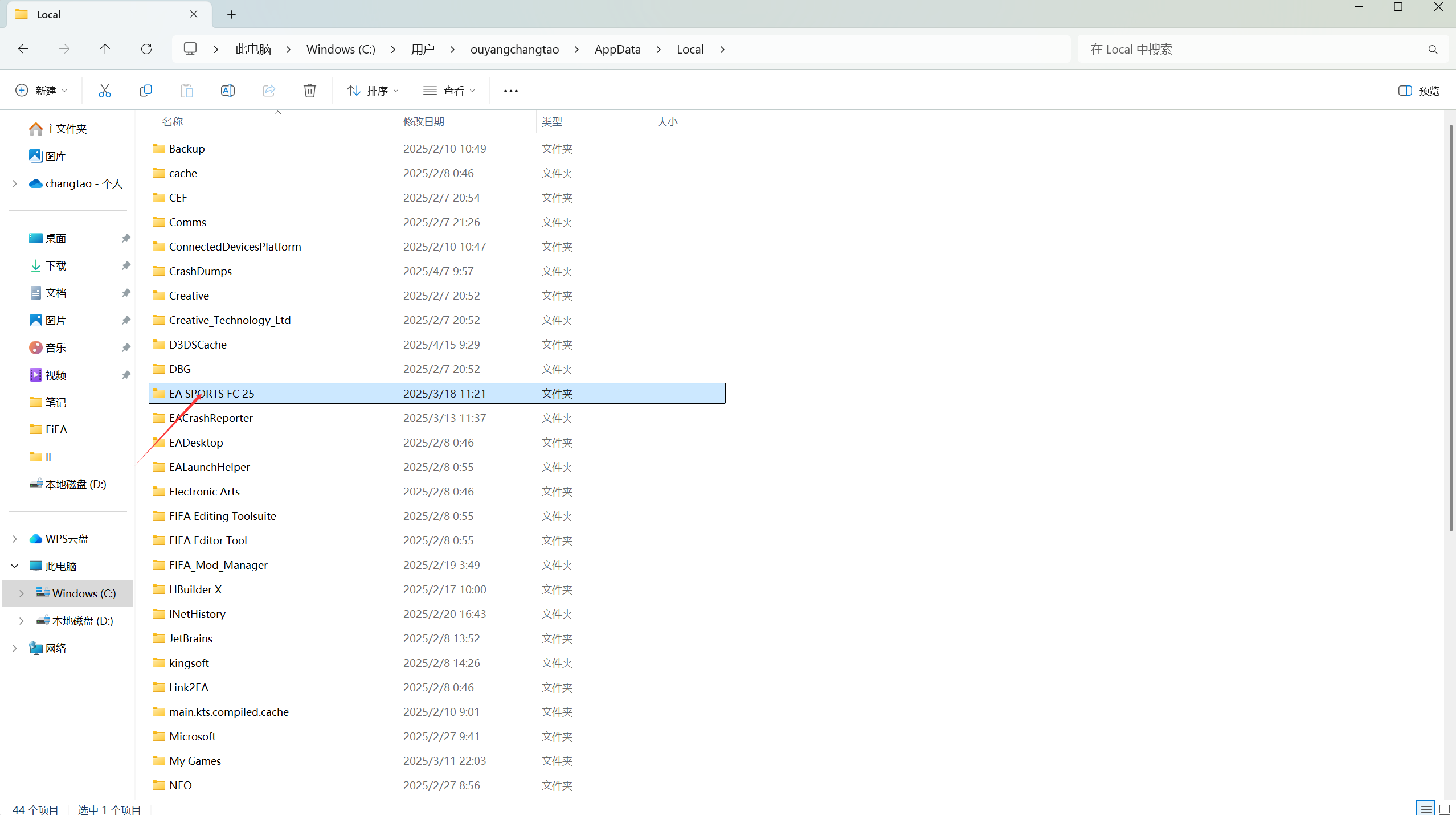
Task: Toggle the preview pane button
Action: coord(1418,91)
